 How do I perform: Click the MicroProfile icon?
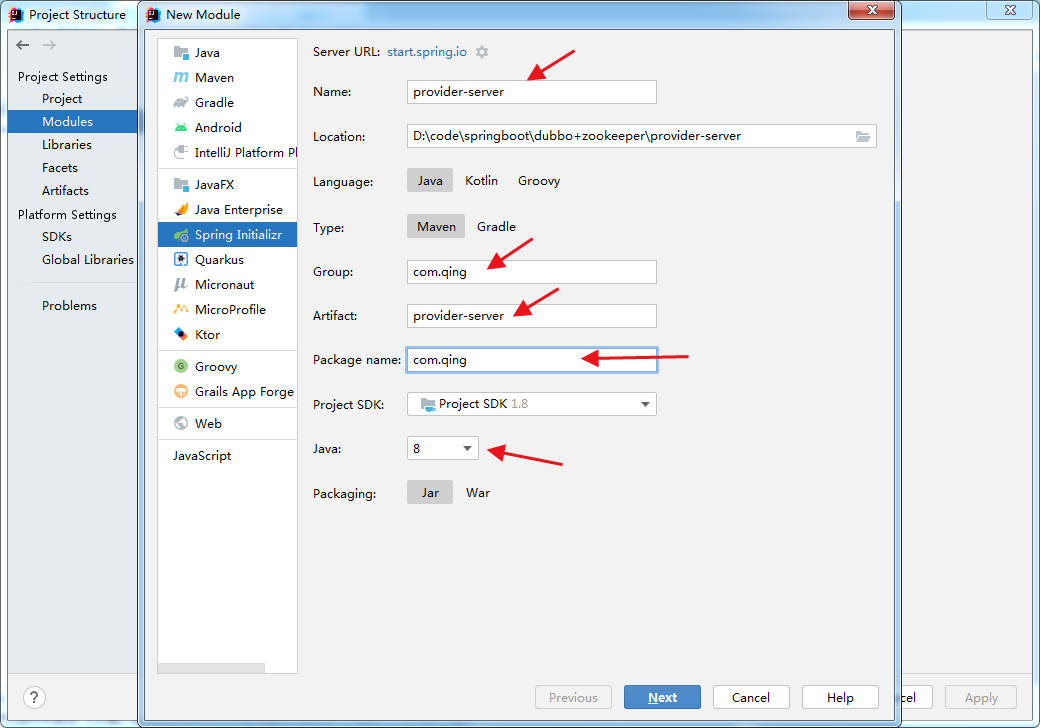pos(180,309)
